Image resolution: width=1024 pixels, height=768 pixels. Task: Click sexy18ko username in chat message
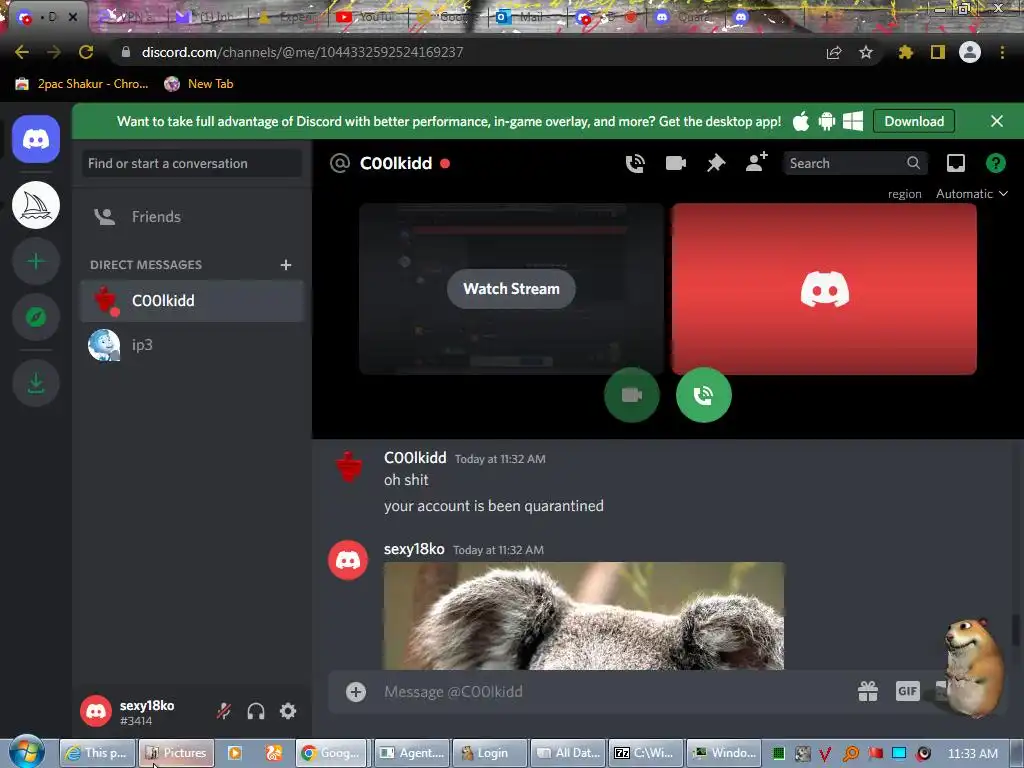(414, 549)
